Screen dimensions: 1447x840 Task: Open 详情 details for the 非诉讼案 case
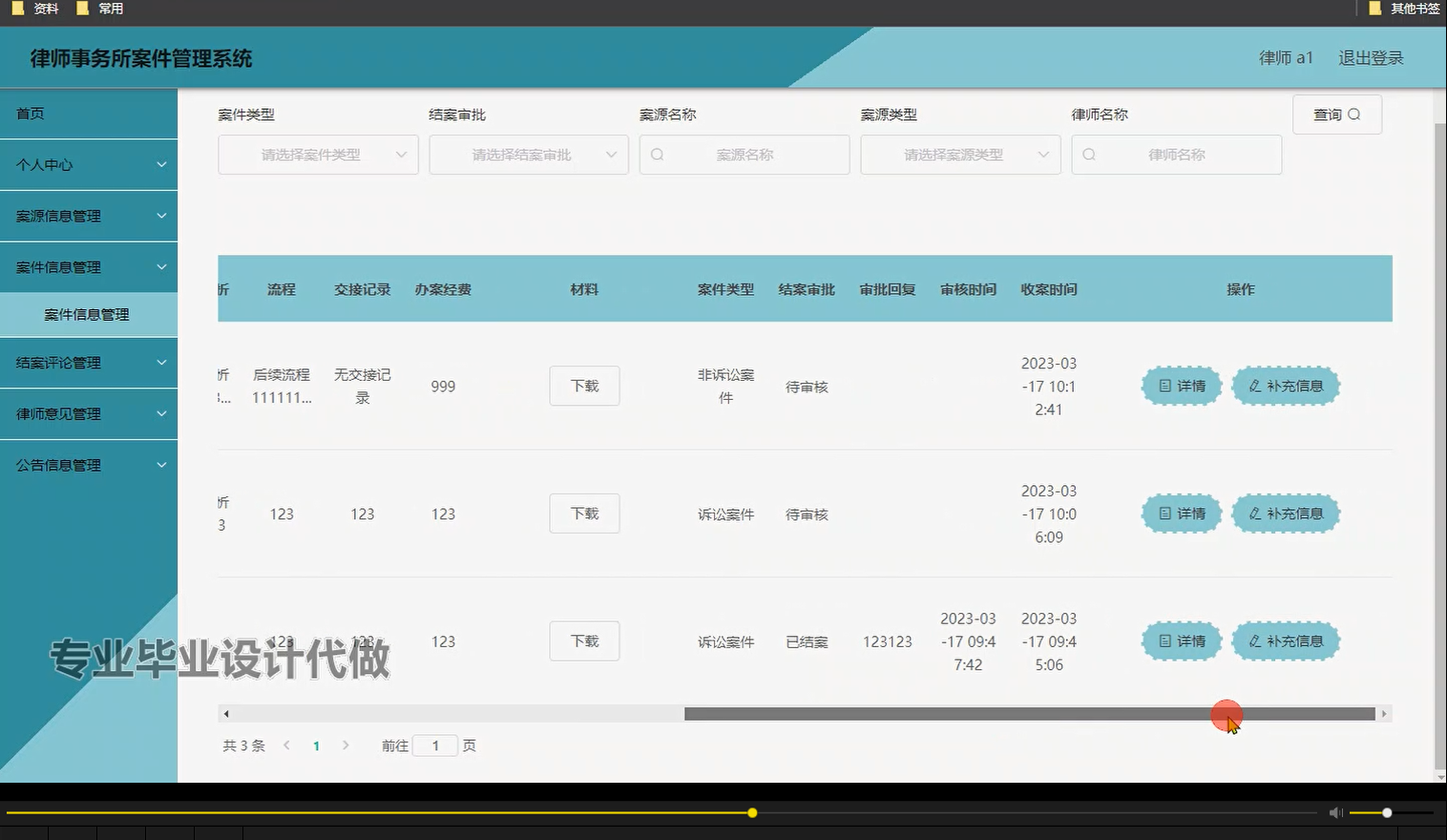coord(1181,386)
